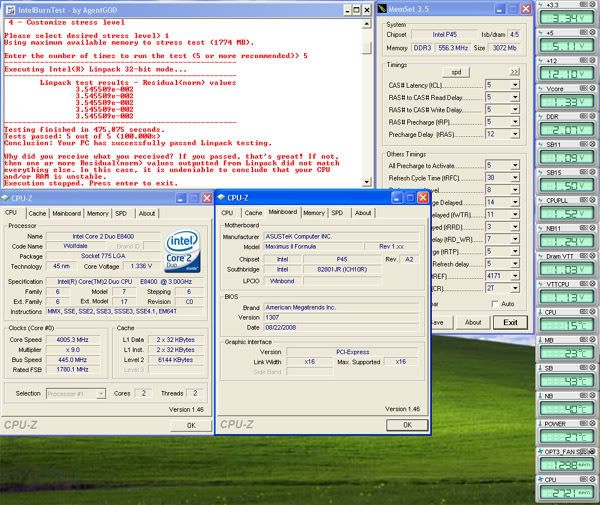
Task: Open the (tRRD) dropdown showing 3
Action: coord(515,226)
